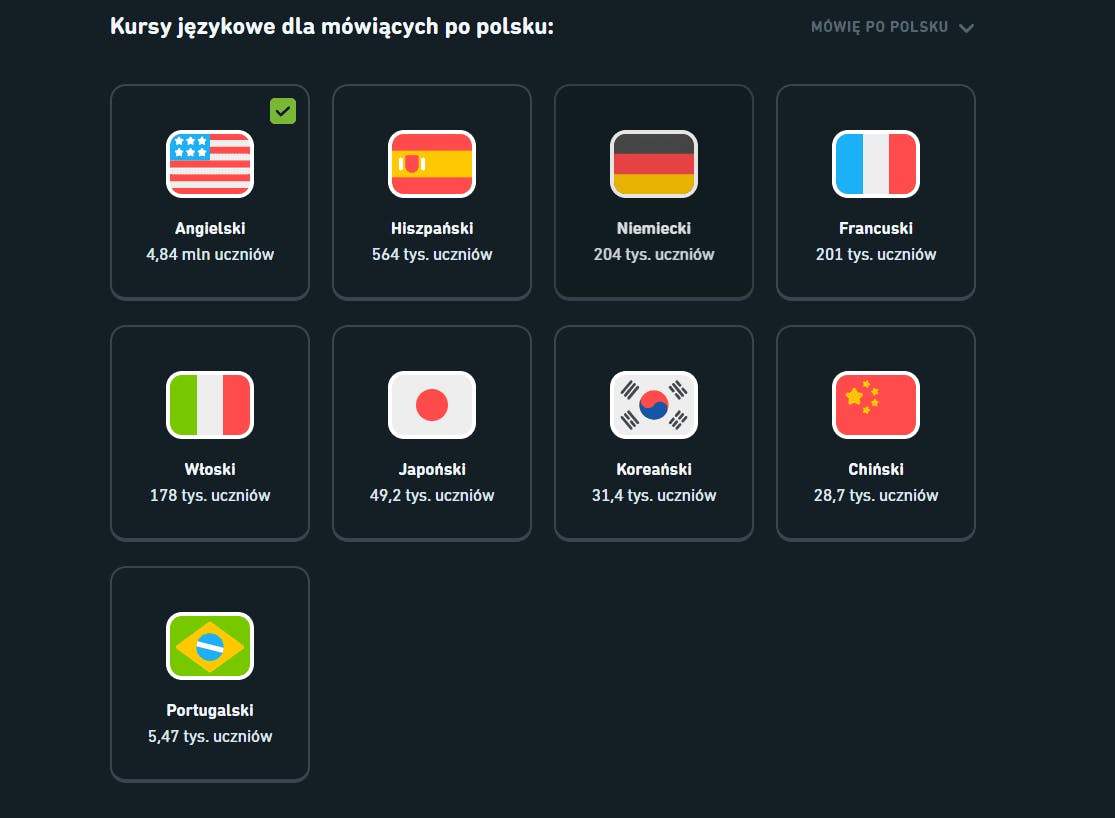
Task: Click the Francuski course label
Action: [876, 228]
